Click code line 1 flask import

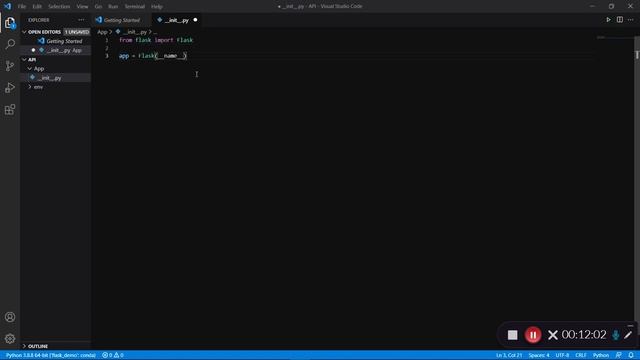(156, 40)
